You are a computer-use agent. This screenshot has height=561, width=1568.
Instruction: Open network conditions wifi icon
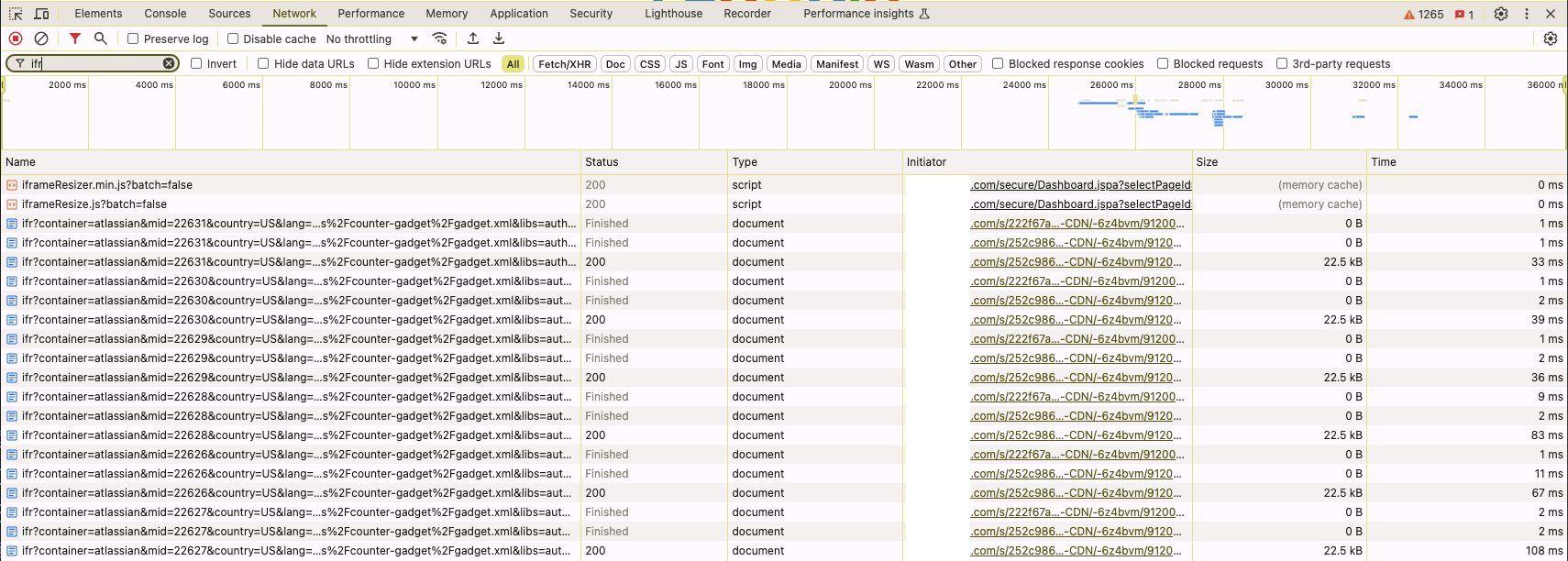coord(440,38)
